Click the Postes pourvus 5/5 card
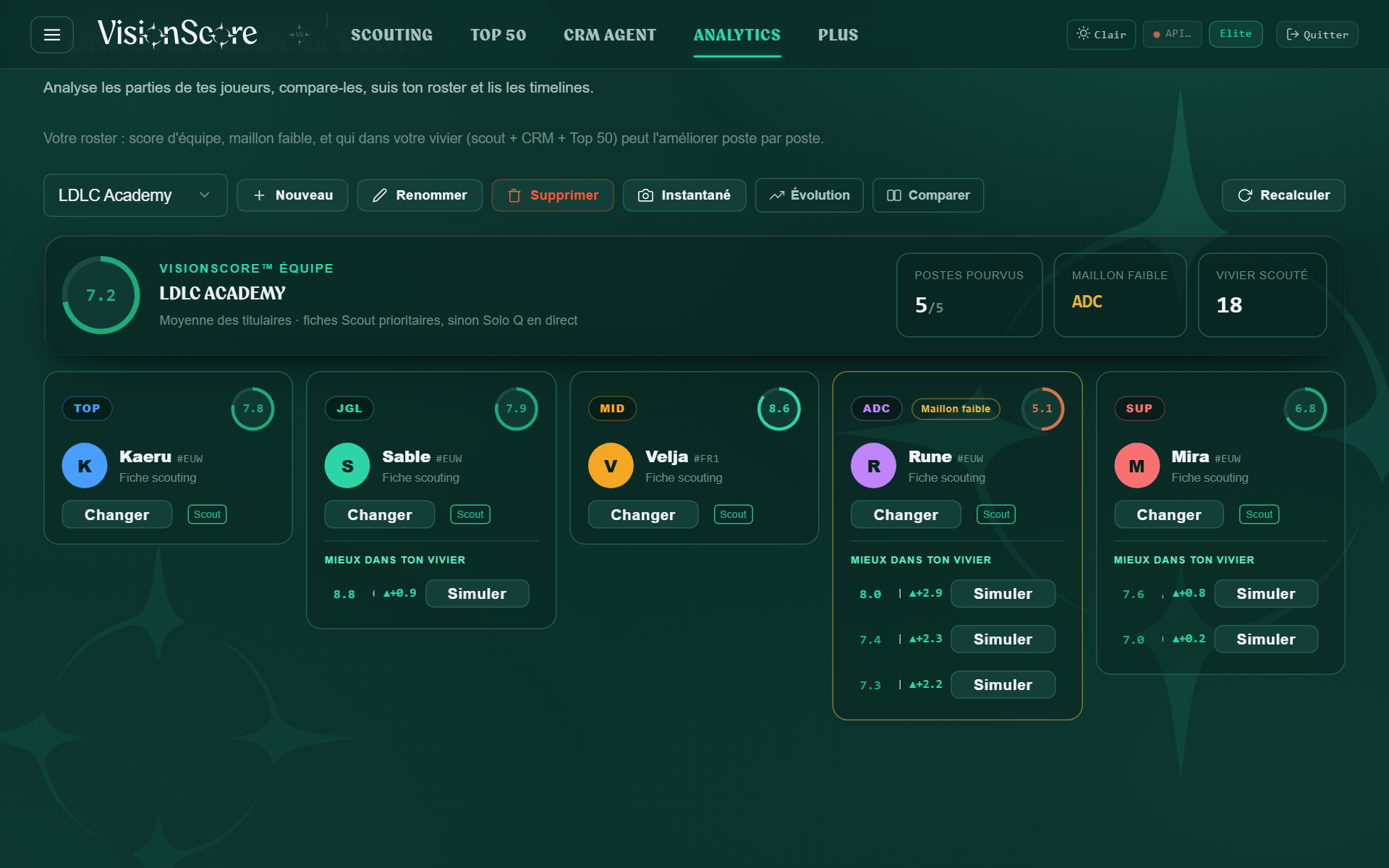This screenshot has height=868, width=1389. [x=969, y=295]
